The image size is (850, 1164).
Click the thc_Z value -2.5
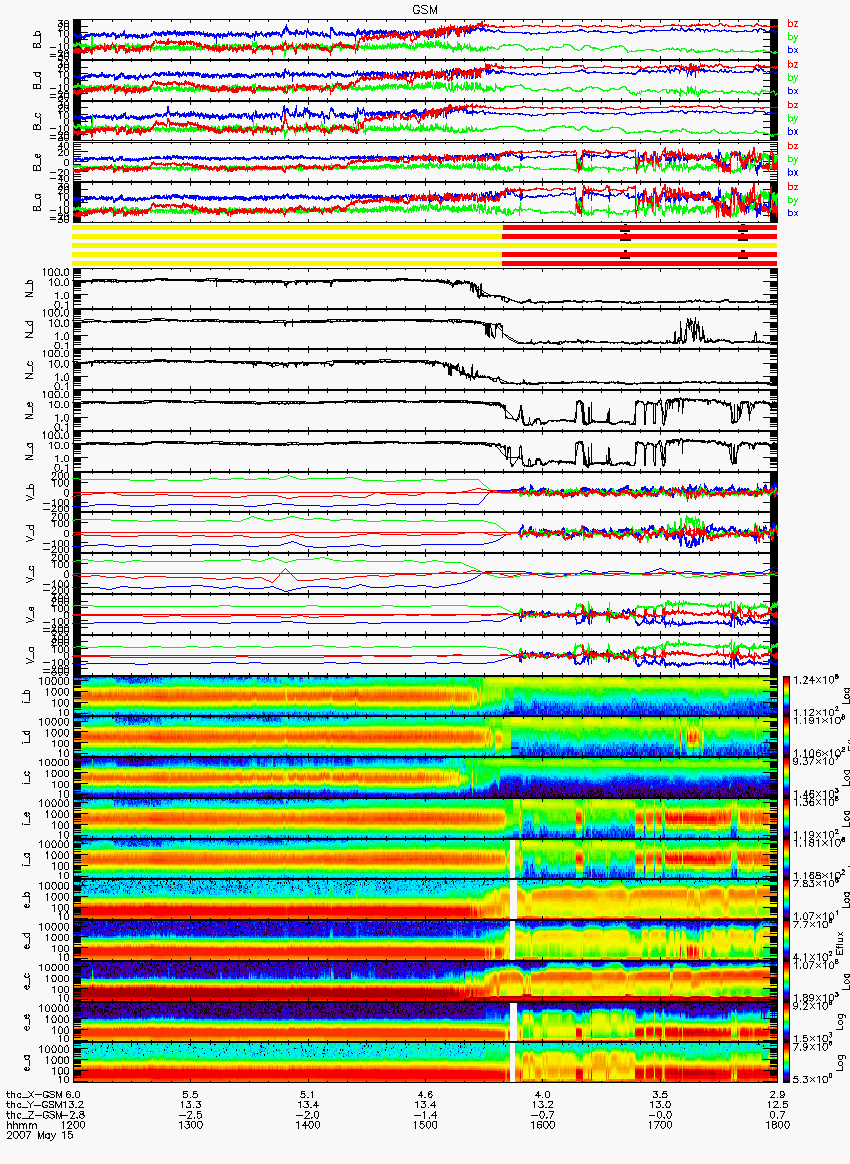[x=189, y=1115]
